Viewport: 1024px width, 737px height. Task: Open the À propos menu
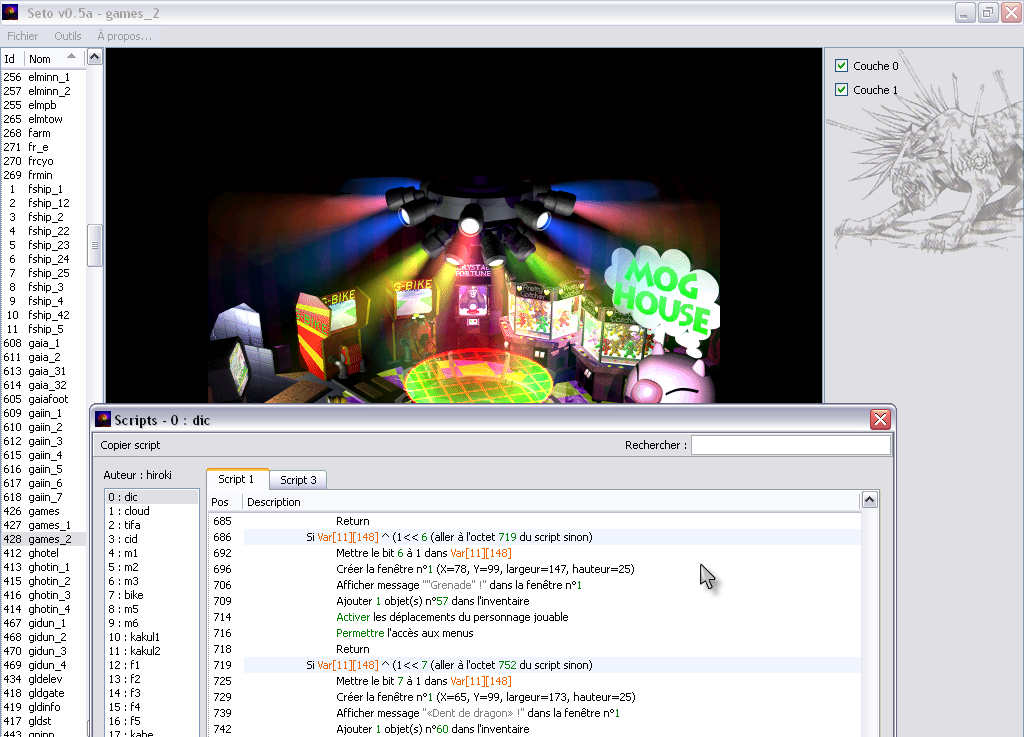click(124, 36)
